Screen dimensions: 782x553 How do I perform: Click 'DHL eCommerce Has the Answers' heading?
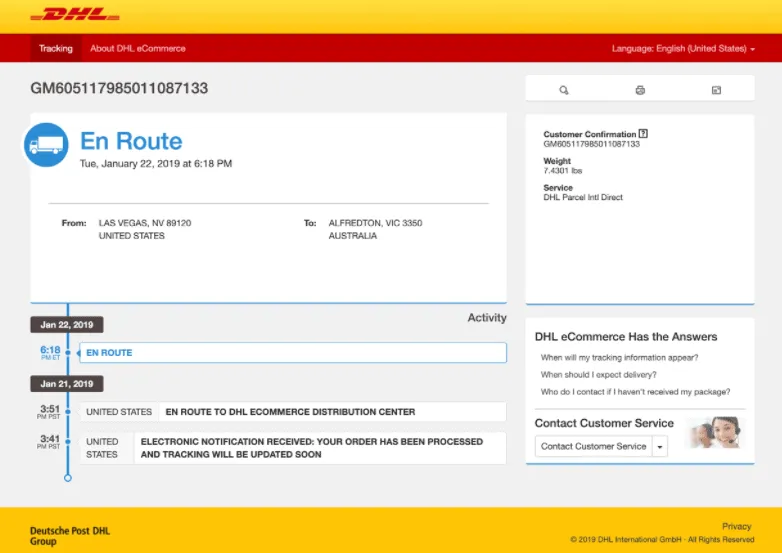click(626, 337)
